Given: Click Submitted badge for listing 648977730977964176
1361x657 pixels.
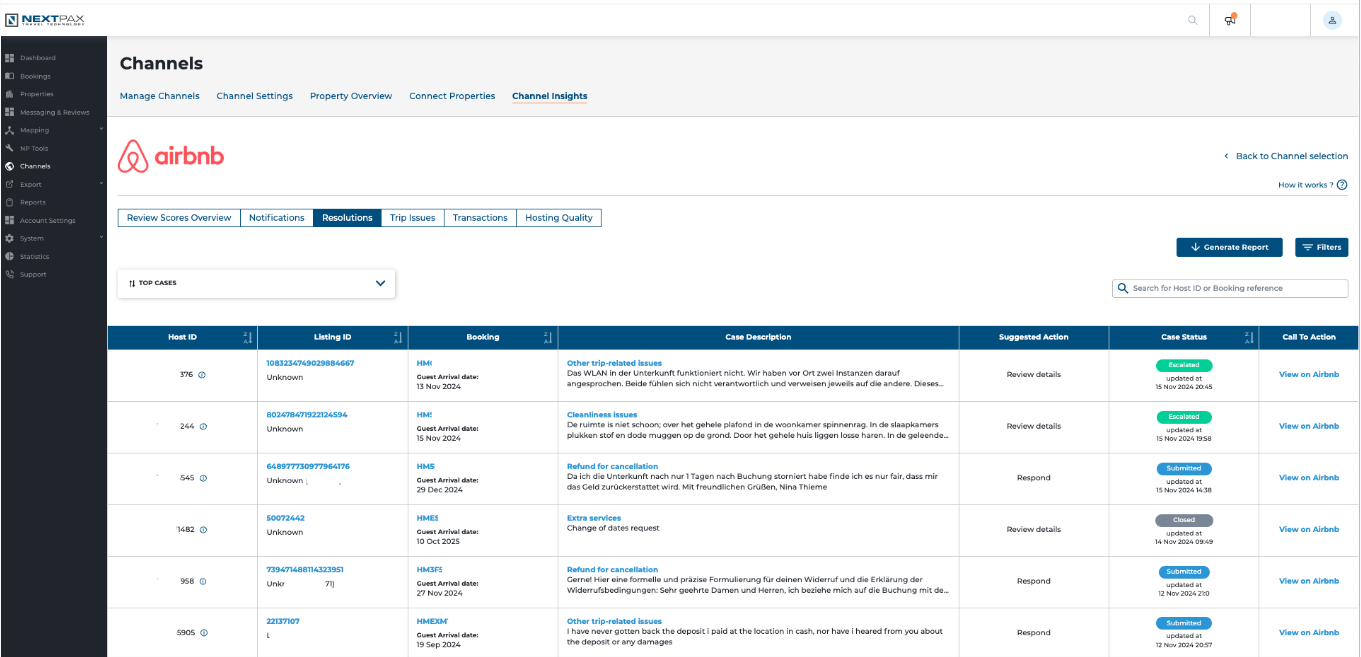Looking at the screenshot, I should coord(1184,469).
